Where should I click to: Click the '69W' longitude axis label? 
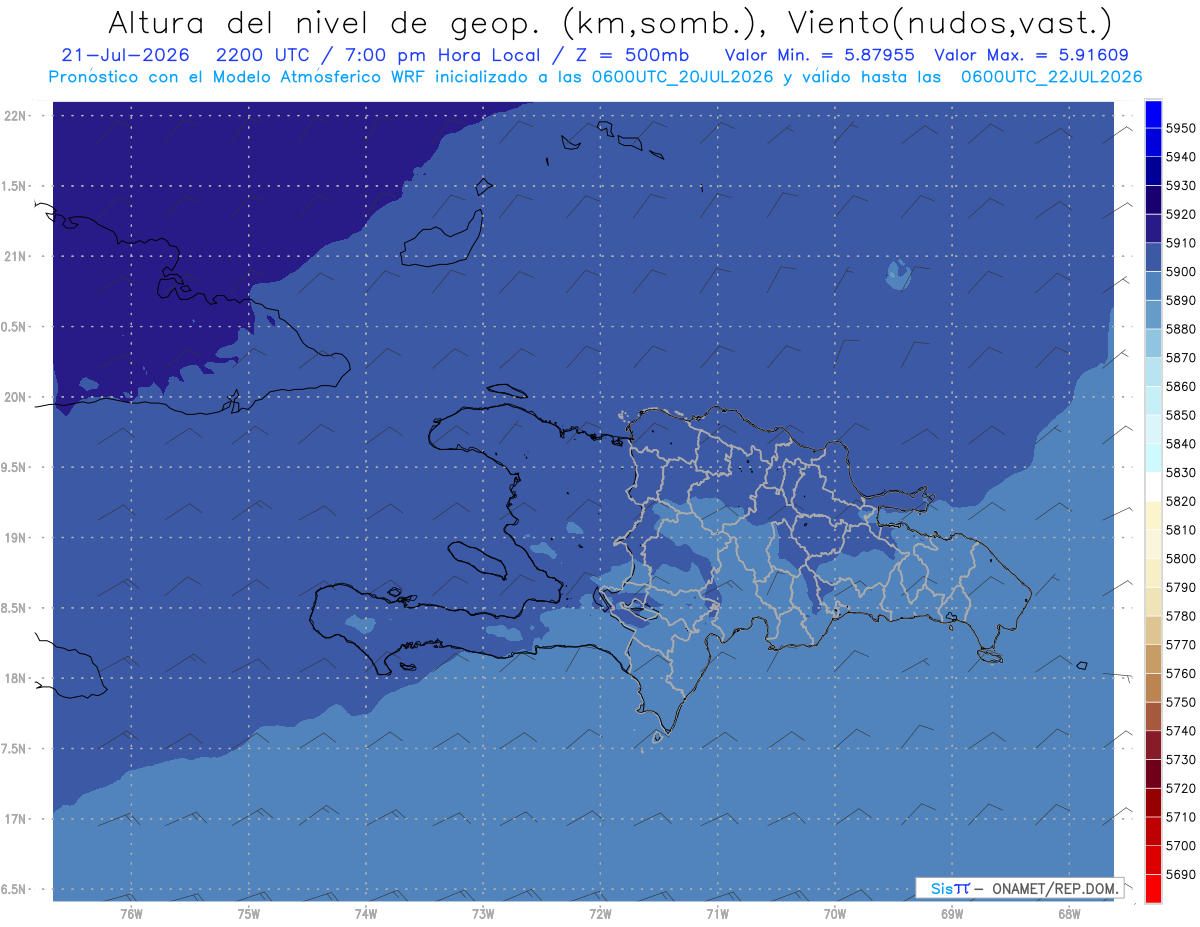[x=952, y=914]
